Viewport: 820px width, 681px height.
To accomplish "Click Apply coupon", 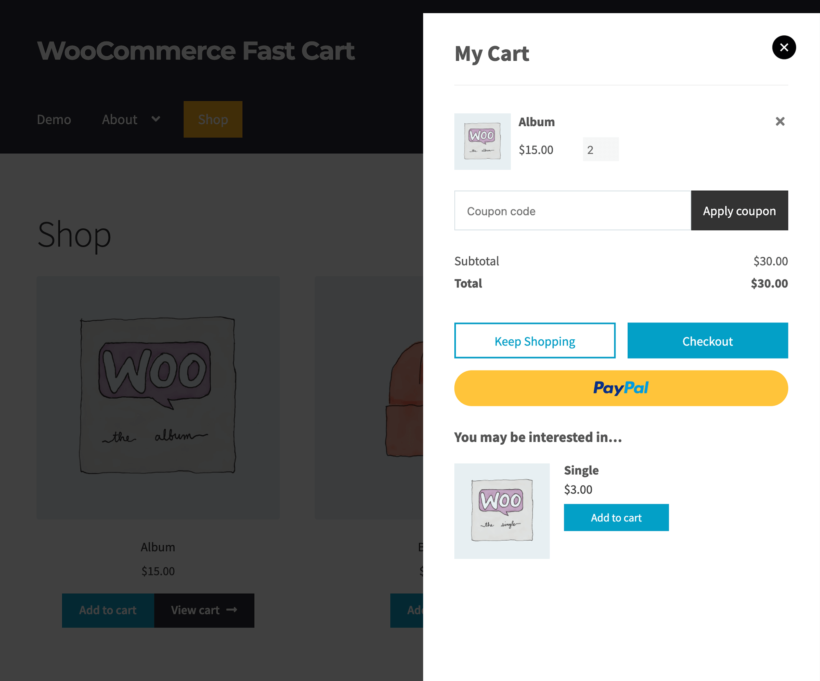I will tap(739, 210).
